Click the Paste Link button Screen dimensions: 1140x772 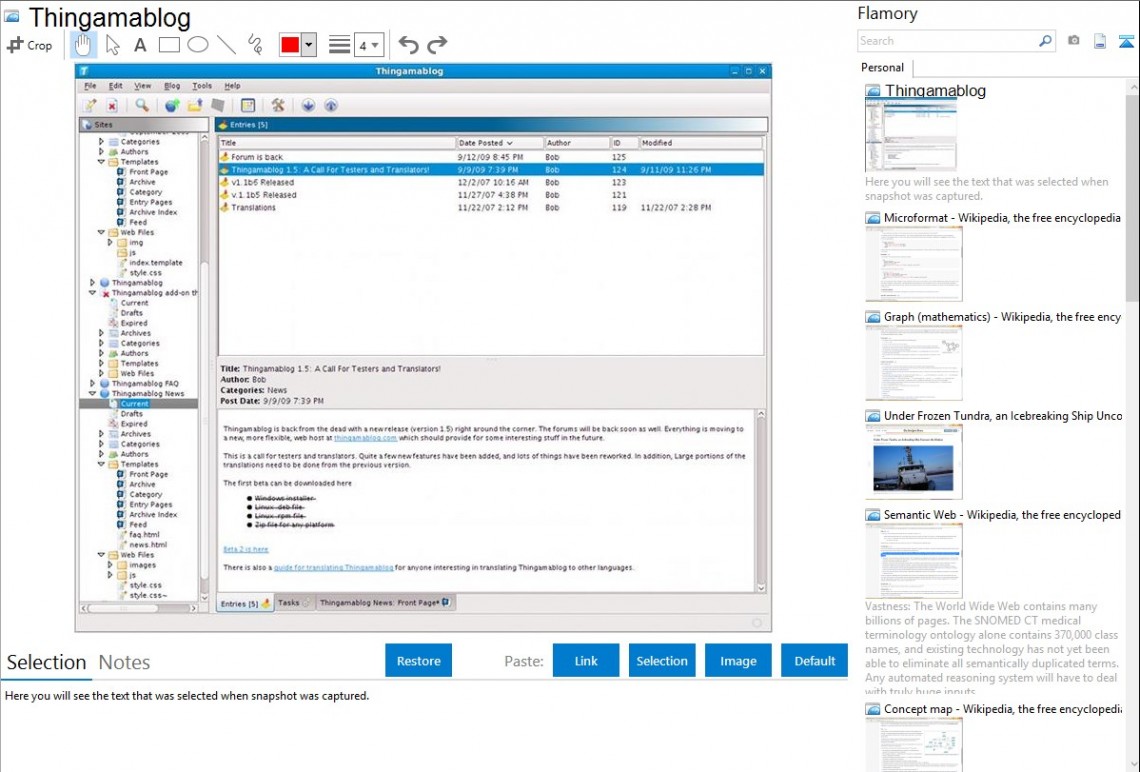click(x=586, y=661)
